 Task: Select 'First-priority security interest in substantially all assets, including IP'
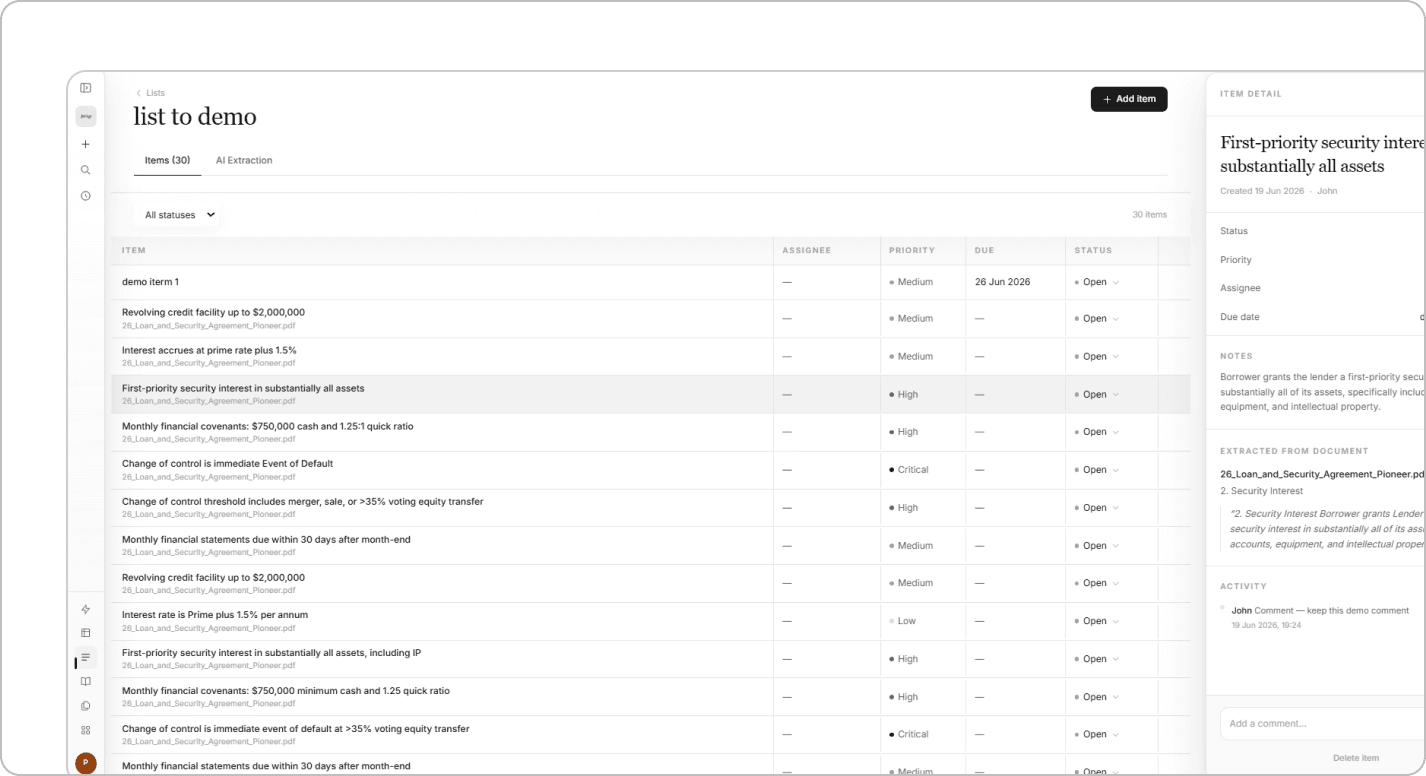tap(271, 653)
